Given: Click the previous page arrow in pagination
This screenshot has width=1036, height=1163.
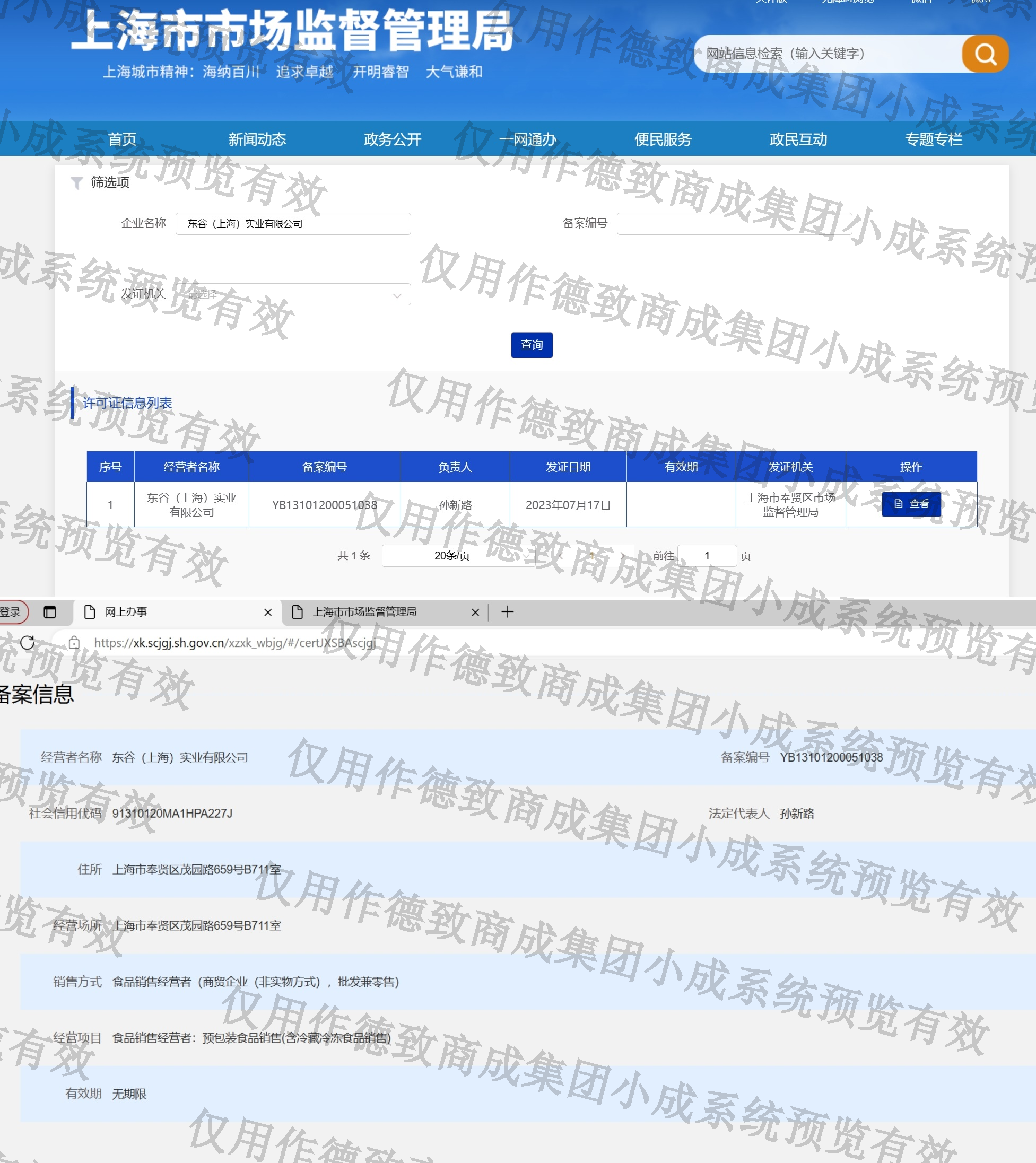Looking at the screenshot, I should pos(561,556).
